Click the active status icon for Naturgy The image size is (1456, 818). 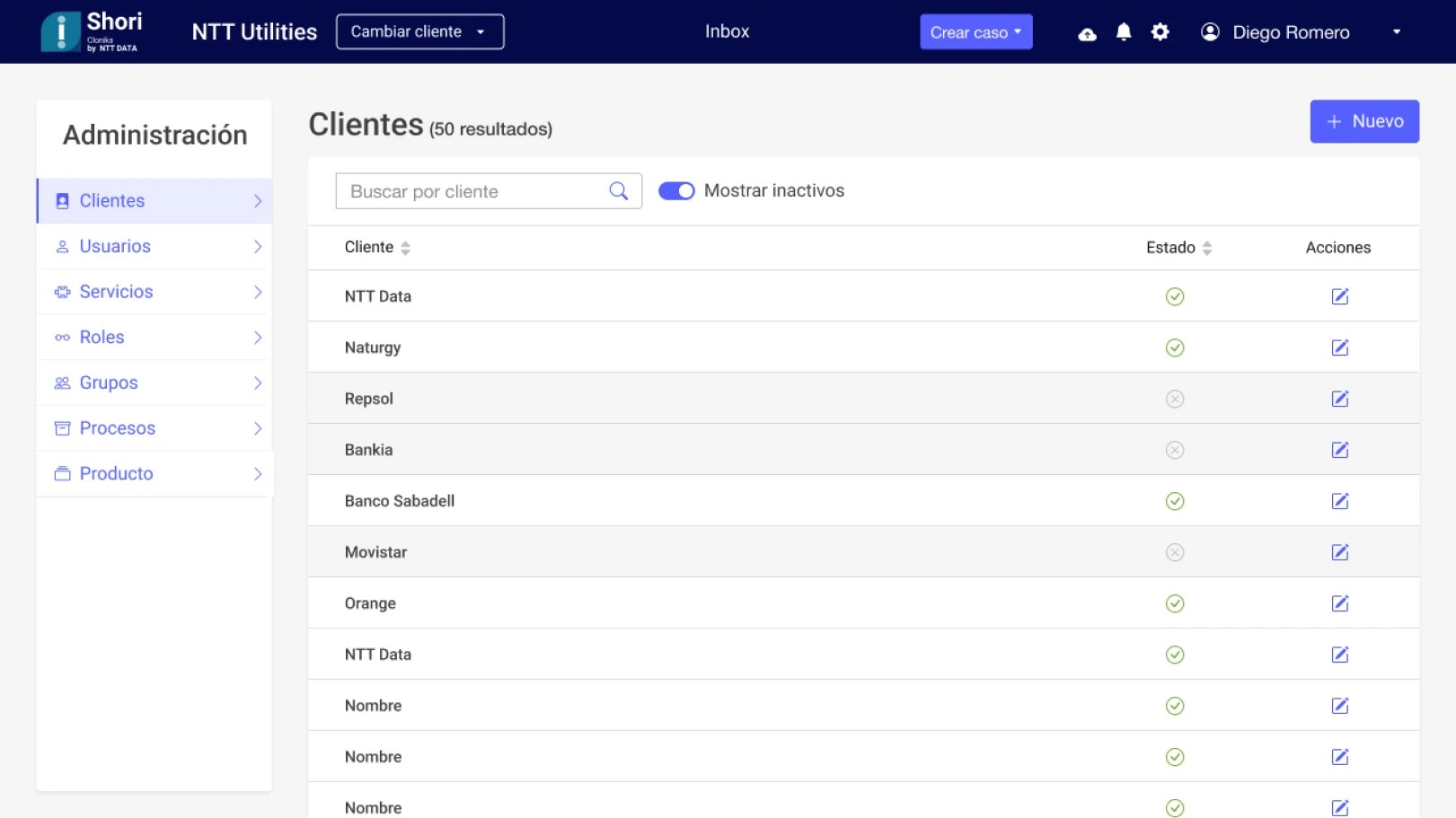coord(1174,347)
